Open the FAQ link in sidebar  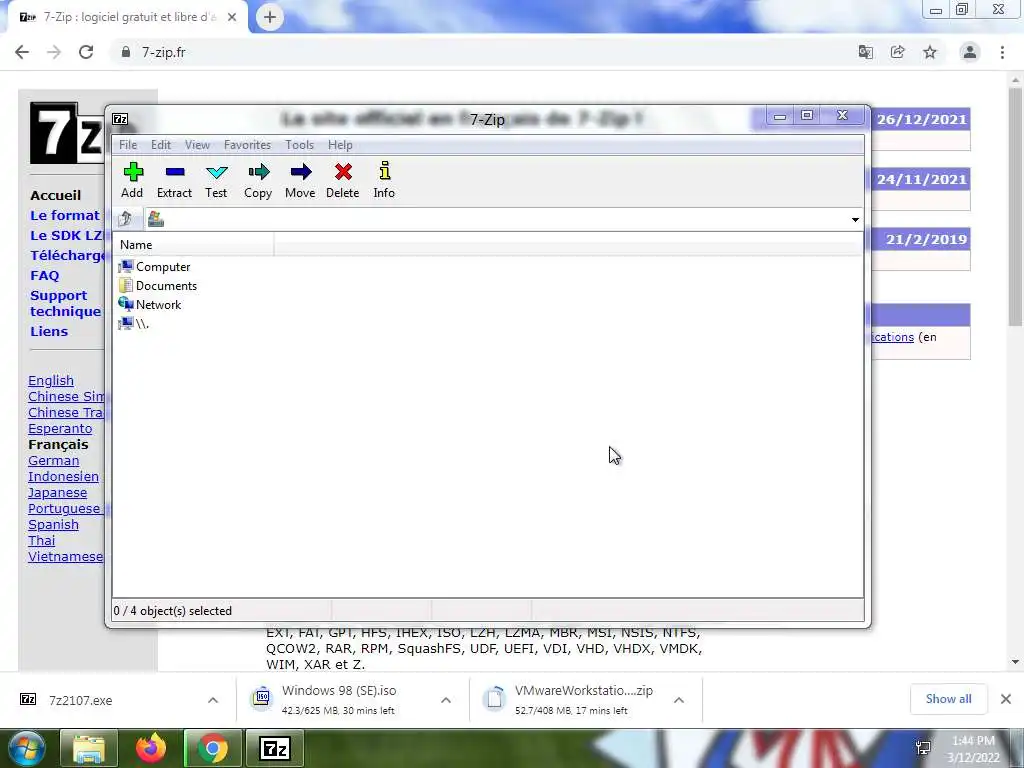point(44,276)
